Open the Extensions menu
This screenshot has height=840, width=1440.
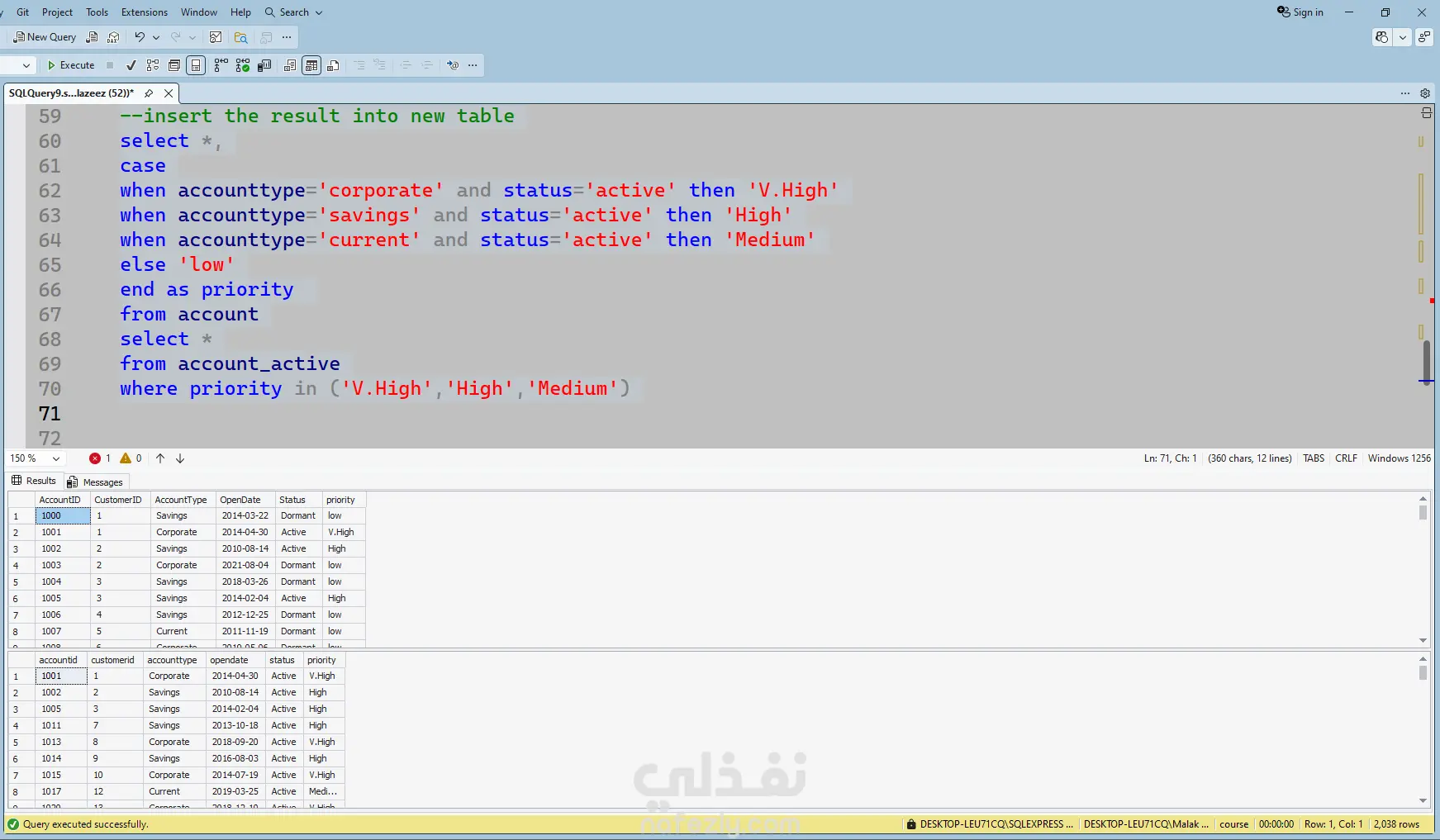pos(145,12)
